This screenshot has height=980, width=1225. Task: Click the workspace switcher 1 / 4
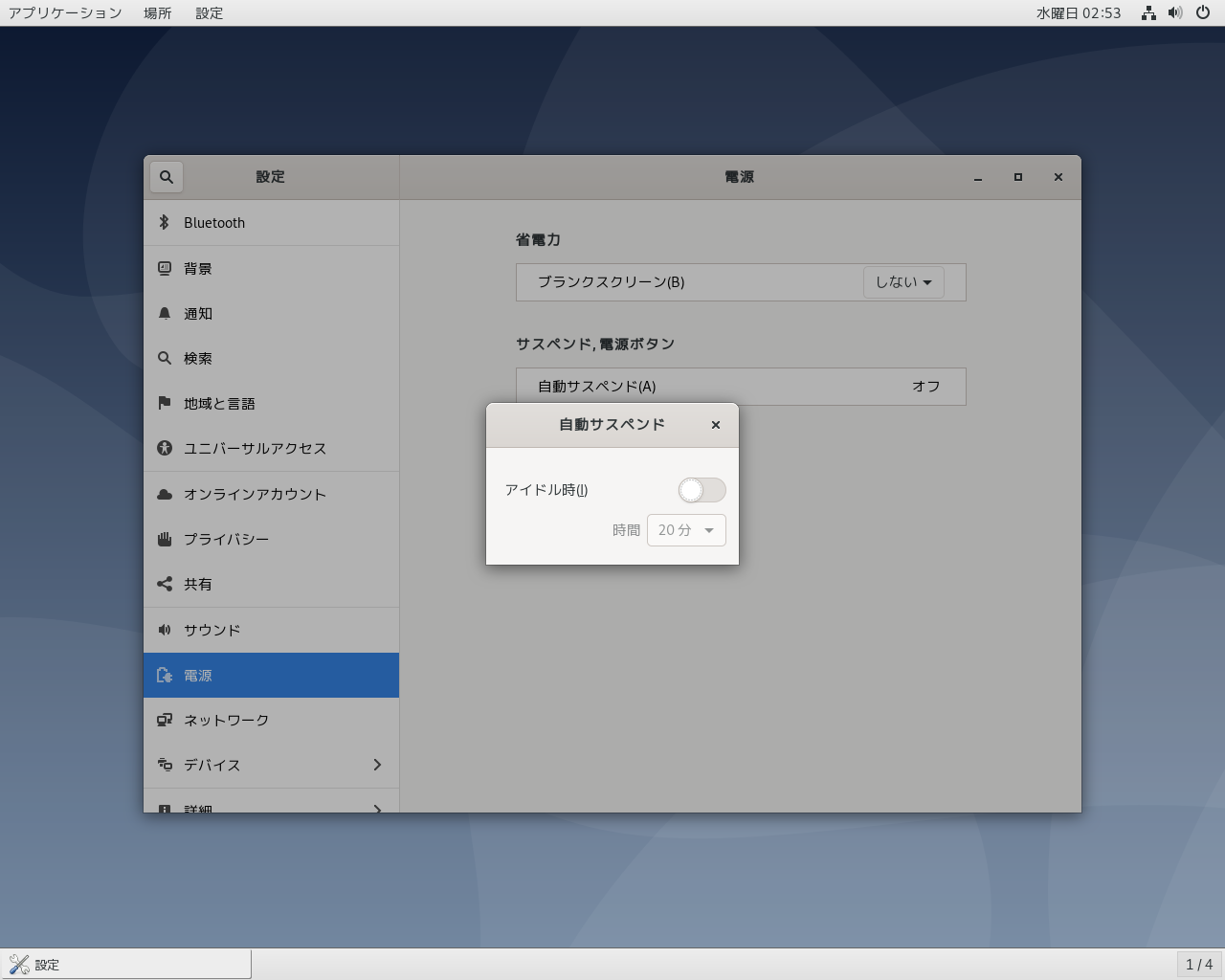tap(1198, 965)
